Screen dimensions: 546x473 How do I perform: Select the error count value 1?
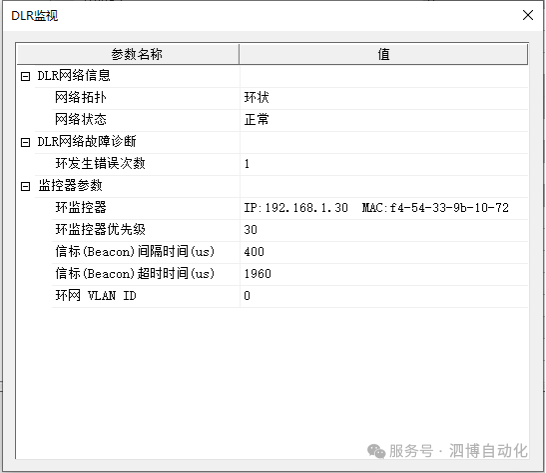pos(247,164)
